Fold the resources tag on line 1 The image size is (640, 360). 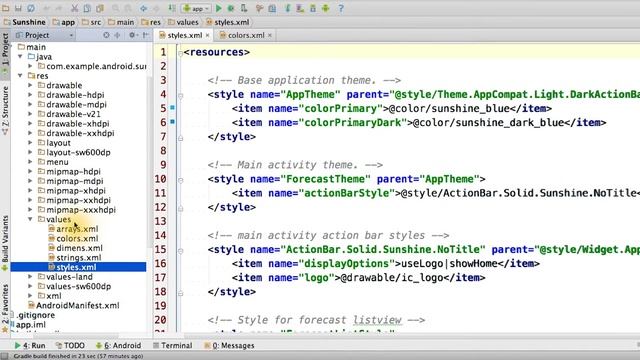180,53
